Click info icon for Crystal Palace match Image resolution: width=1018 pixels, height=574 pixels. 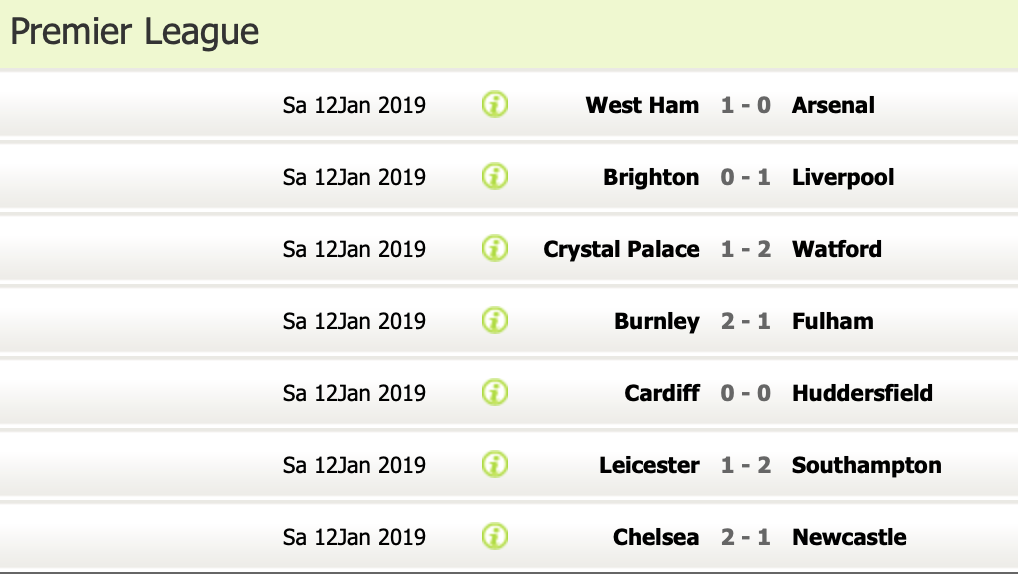pyautogui.click(x=495, y=249)
